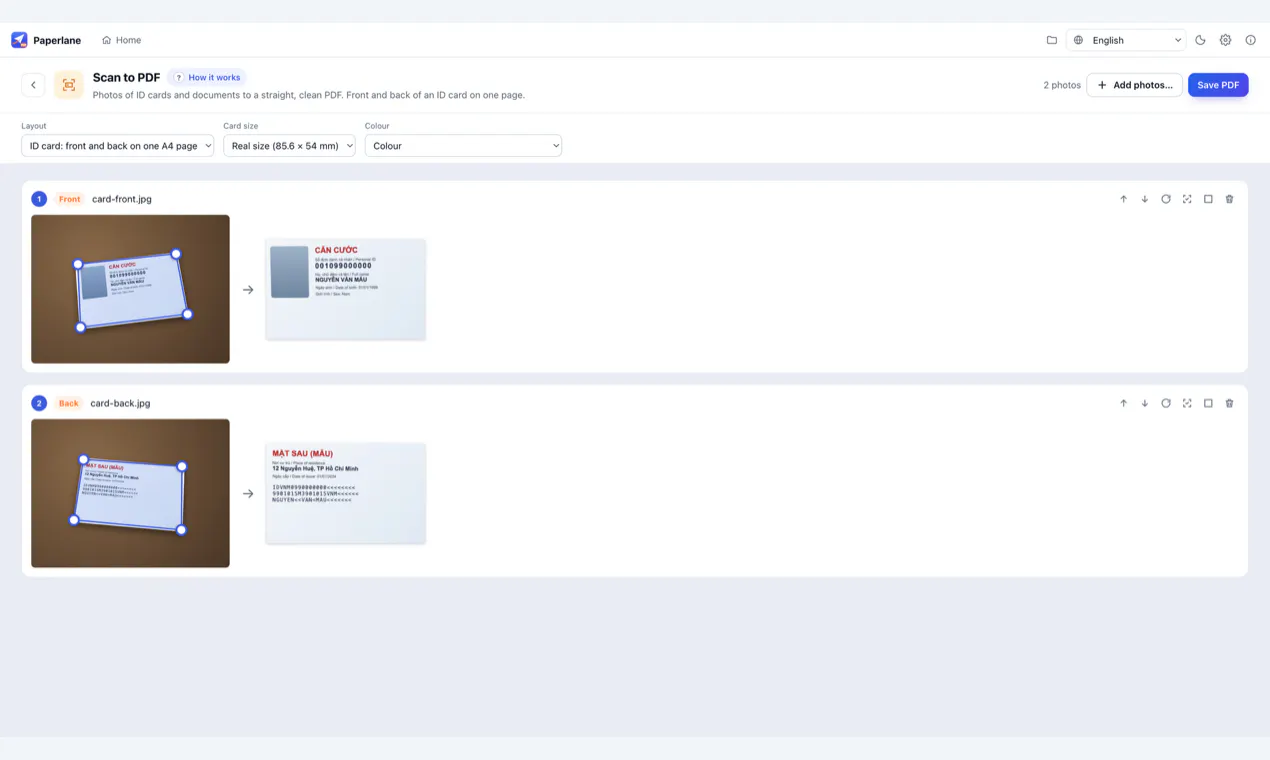The width and height of the screenshot is (1270, 760).
Task: Click the Add photos... button
Action: (x=1134, y=85)
